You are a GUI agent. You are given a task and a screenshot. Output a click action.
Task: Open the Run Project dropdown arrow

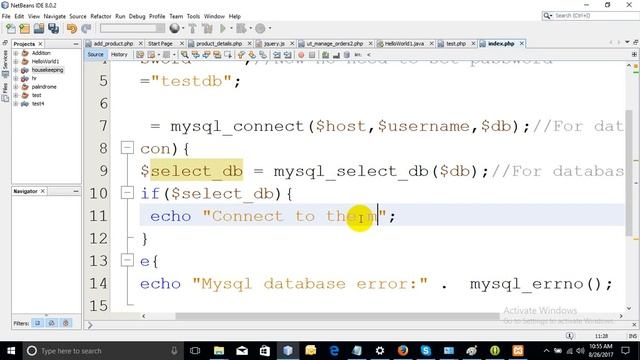pos(231,29)
